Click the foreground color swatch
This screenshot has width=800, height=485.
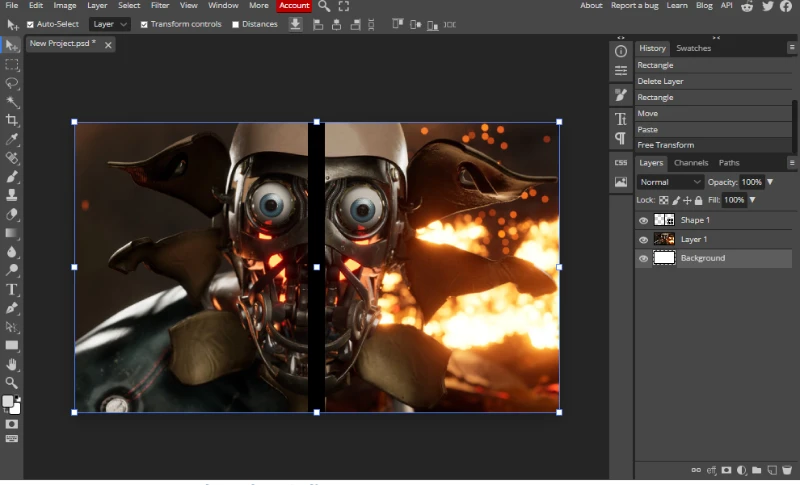8,401
